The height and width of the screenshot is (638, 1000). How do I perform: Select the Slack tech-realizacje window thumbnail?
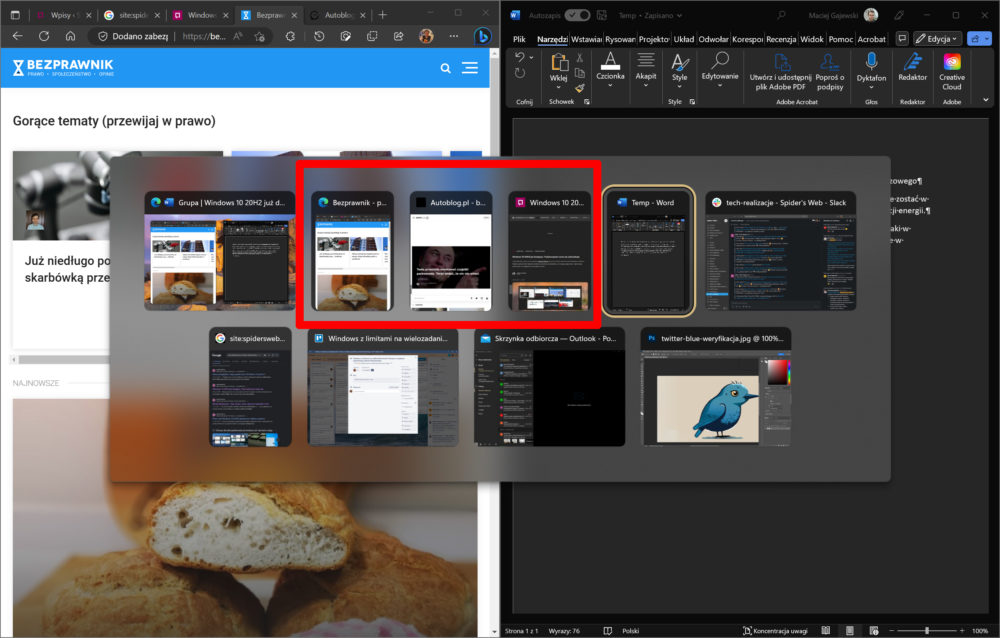point(781,251)
